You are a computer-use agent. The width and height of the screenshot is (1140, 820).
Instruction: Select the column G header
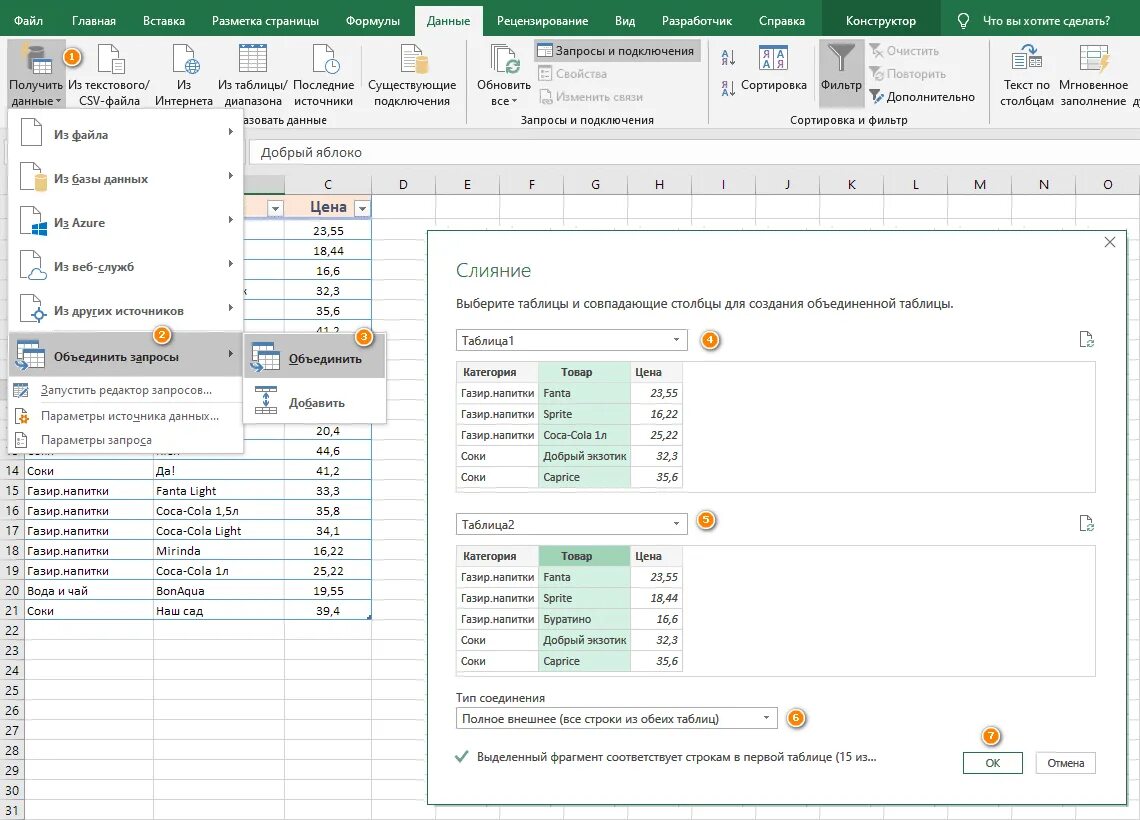595,185
